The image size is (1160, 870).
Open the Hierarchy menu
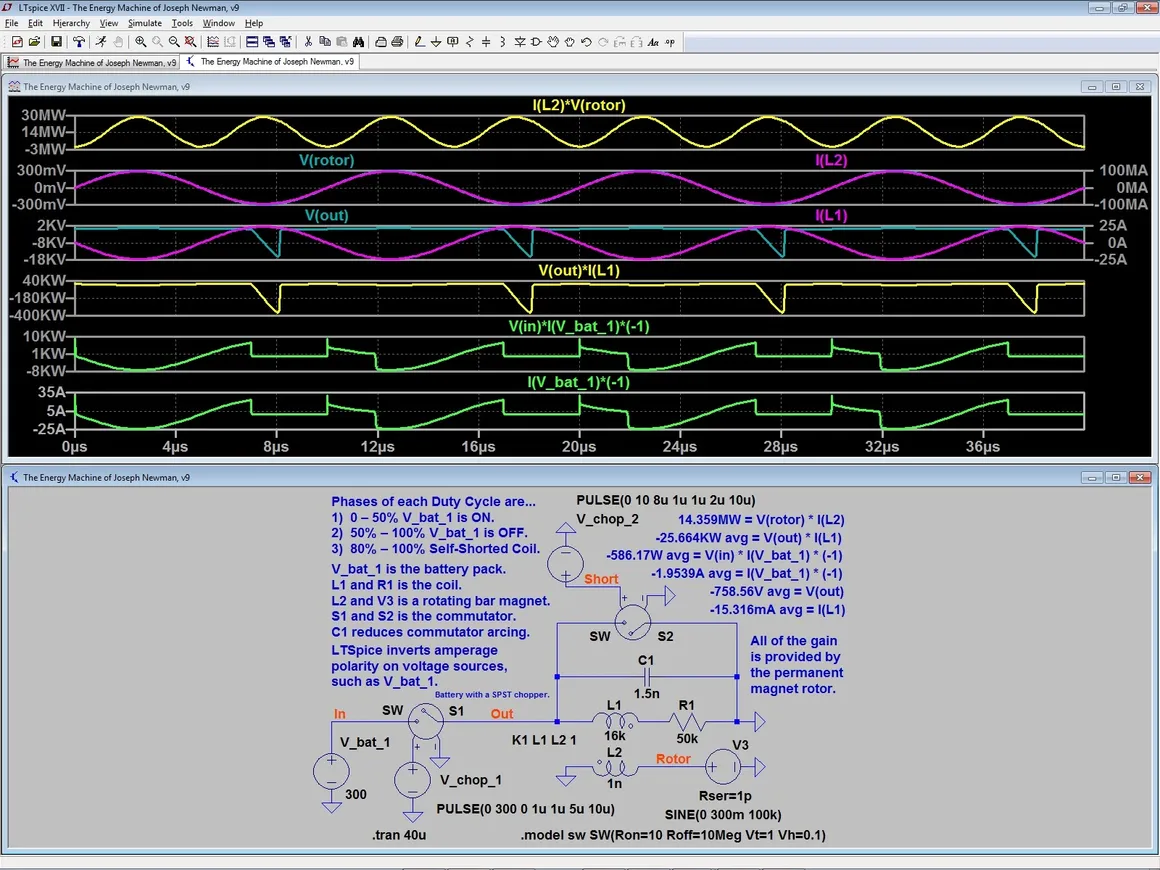[71, 23]
